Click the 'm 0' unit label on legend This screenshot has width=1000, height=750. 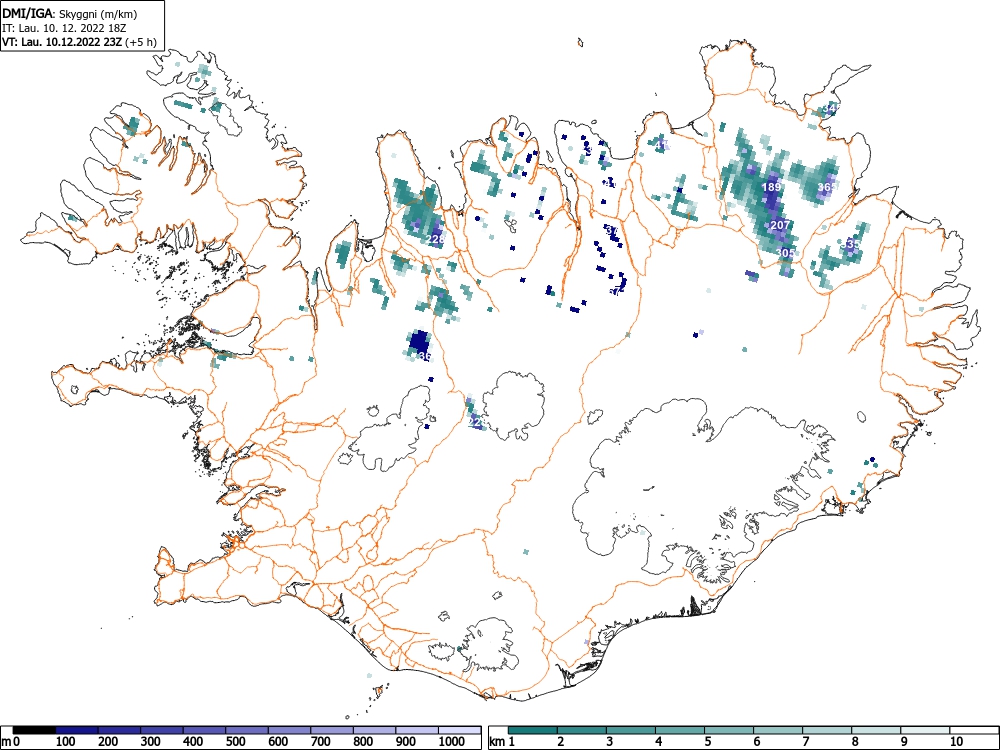pos(11,741)
